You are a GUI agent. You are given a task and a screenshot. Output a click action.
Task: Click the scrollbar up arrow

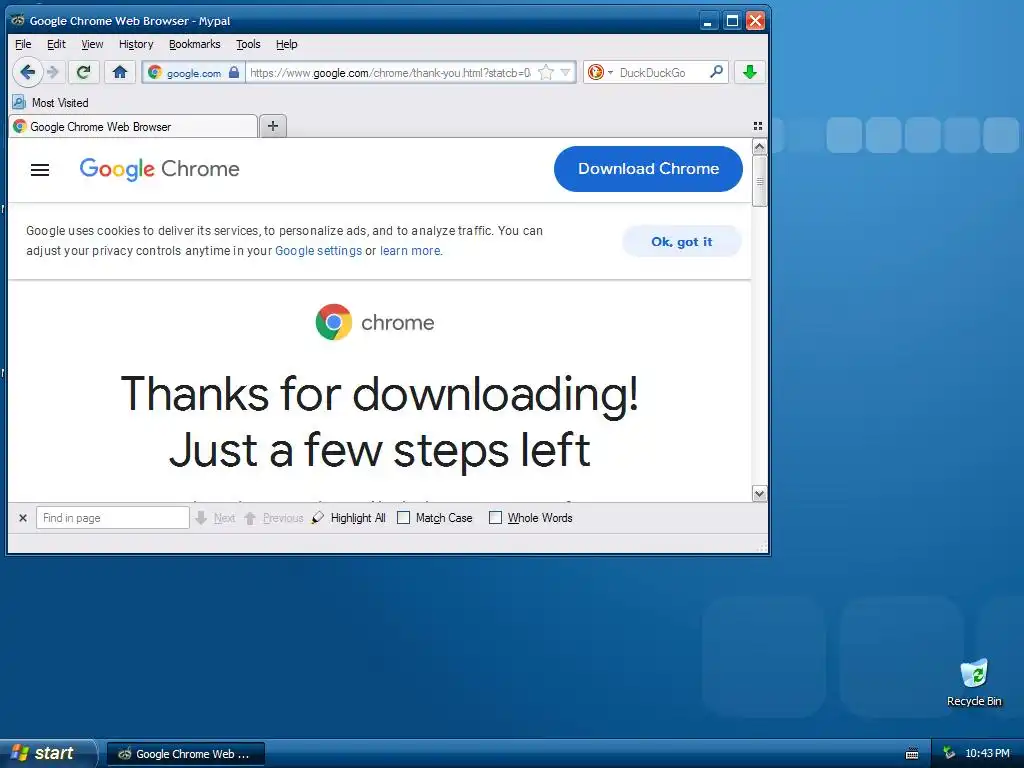(x=759, y=146)
